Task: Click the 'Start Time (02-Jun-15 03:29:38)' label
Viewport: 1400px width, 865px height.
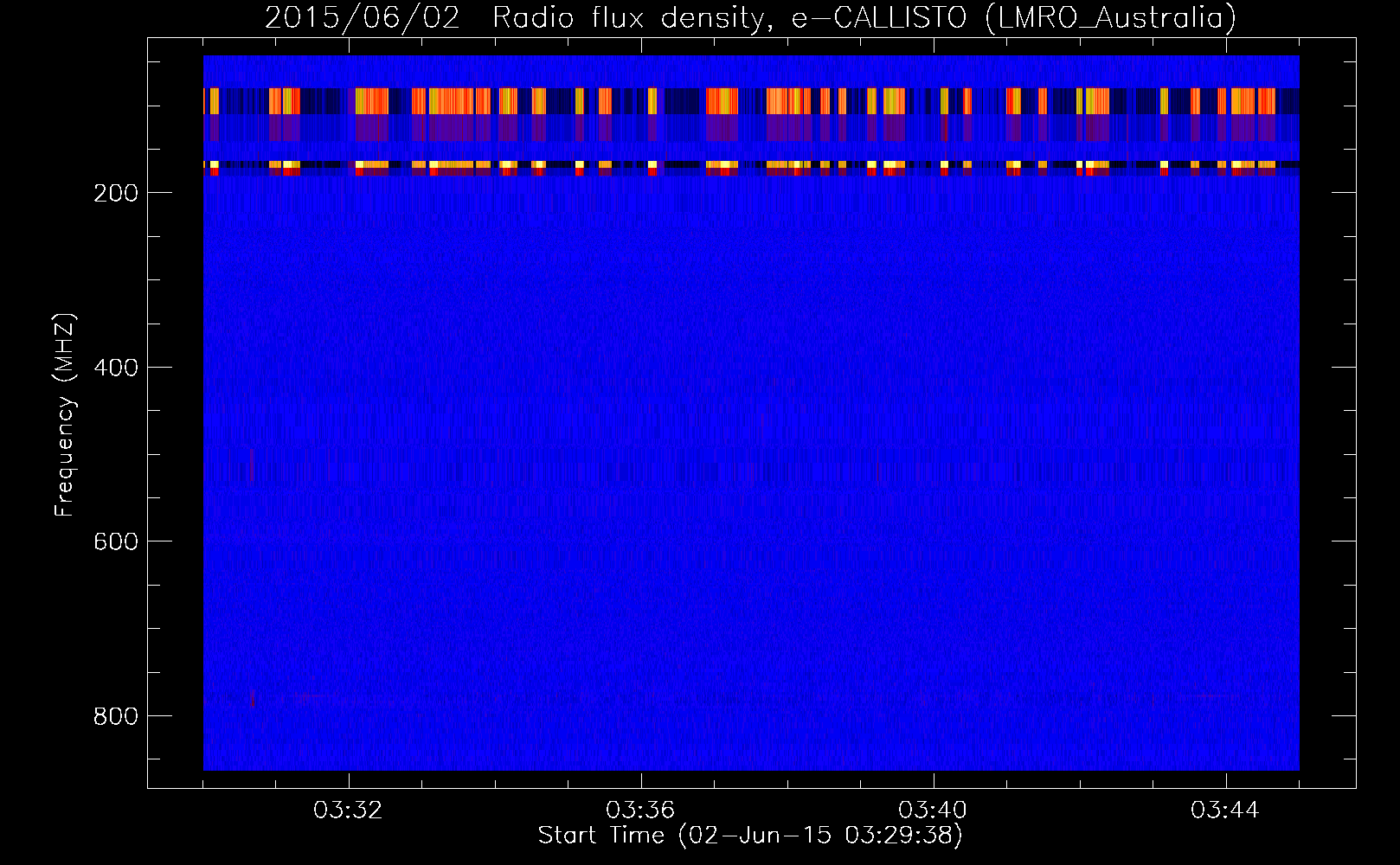Action: click(750, 836)
